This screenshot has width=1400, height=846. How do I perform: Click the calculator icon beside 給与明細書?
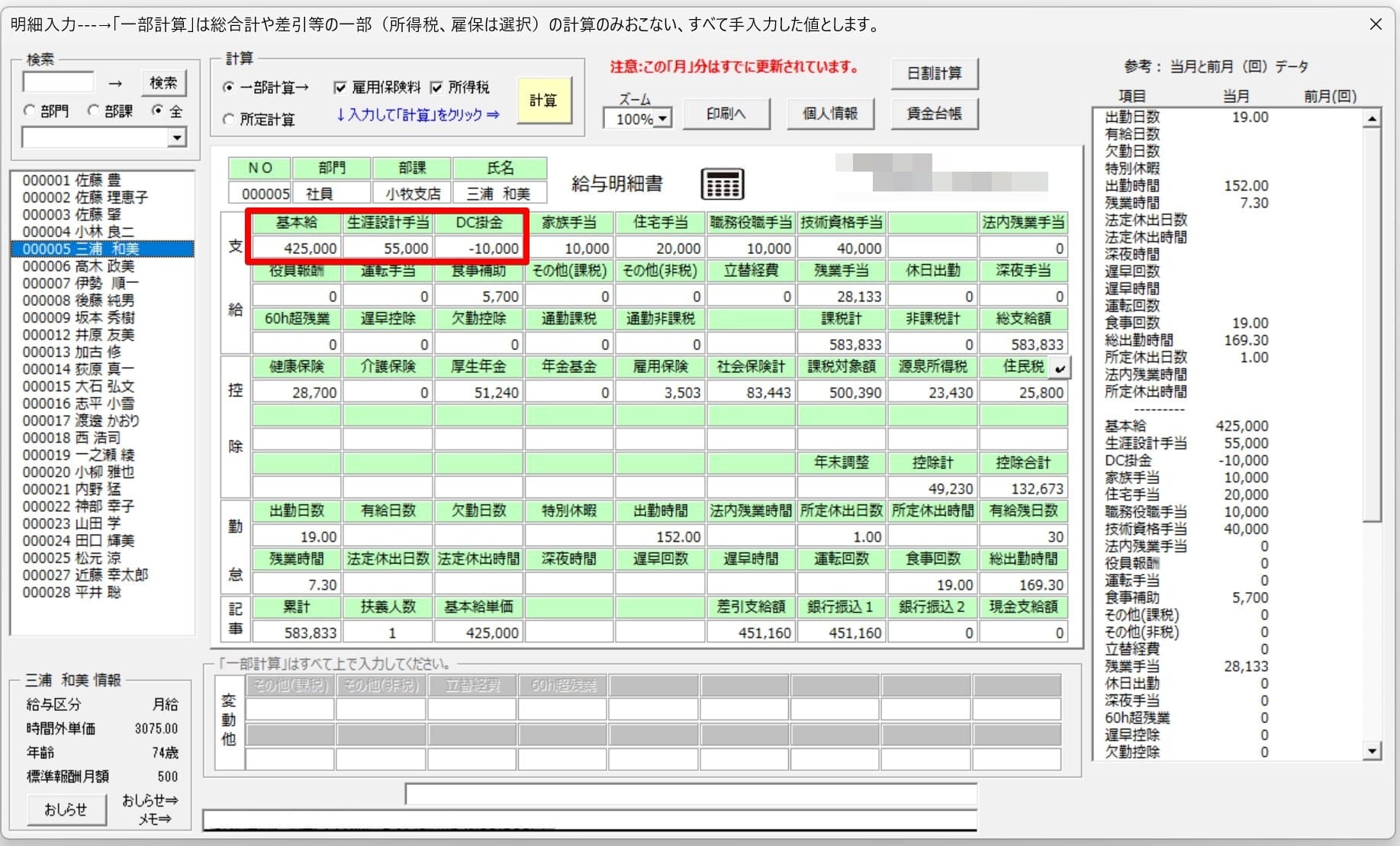pyautogui.click(x=722, y=184)
